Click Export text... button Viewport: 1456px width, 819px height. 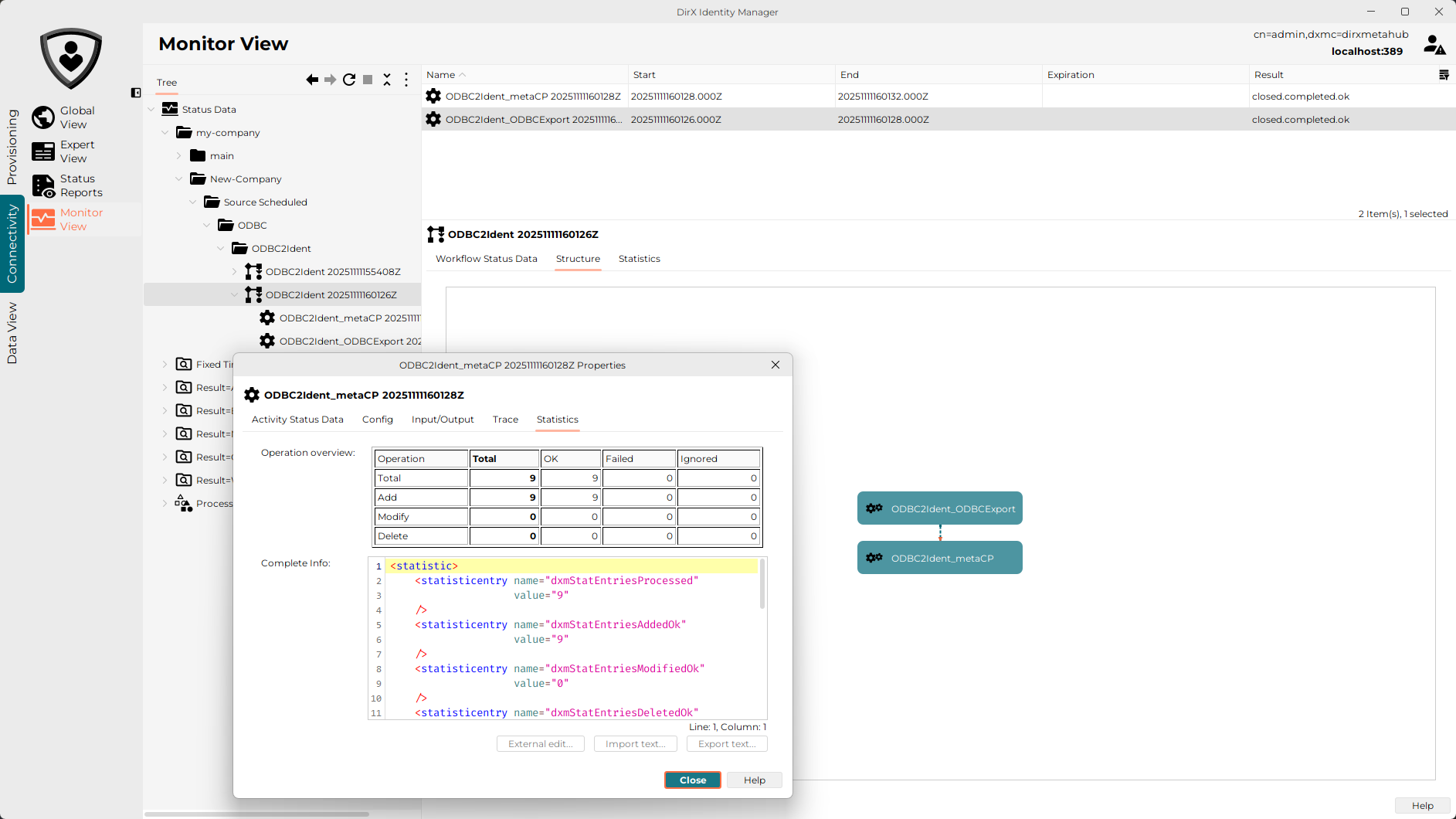point(727,744)
